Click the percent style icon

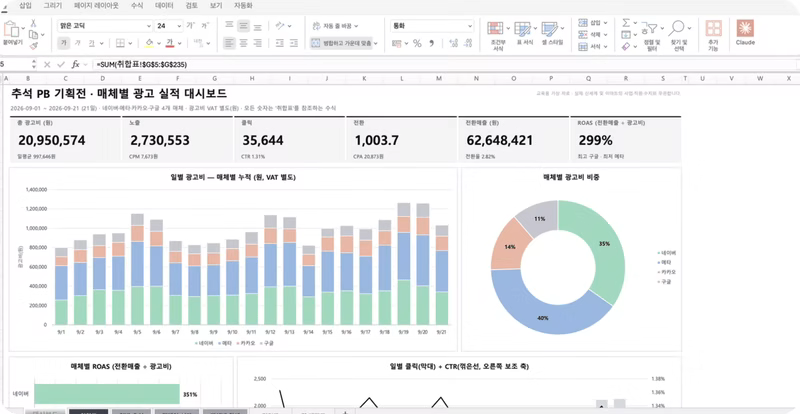(417, 43)
